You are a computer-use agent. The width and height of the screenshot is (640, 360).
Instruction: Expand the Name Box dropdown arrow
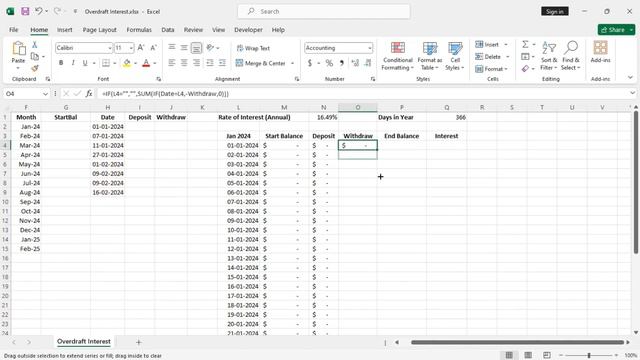pyautogui.click(x=45, y=94)
